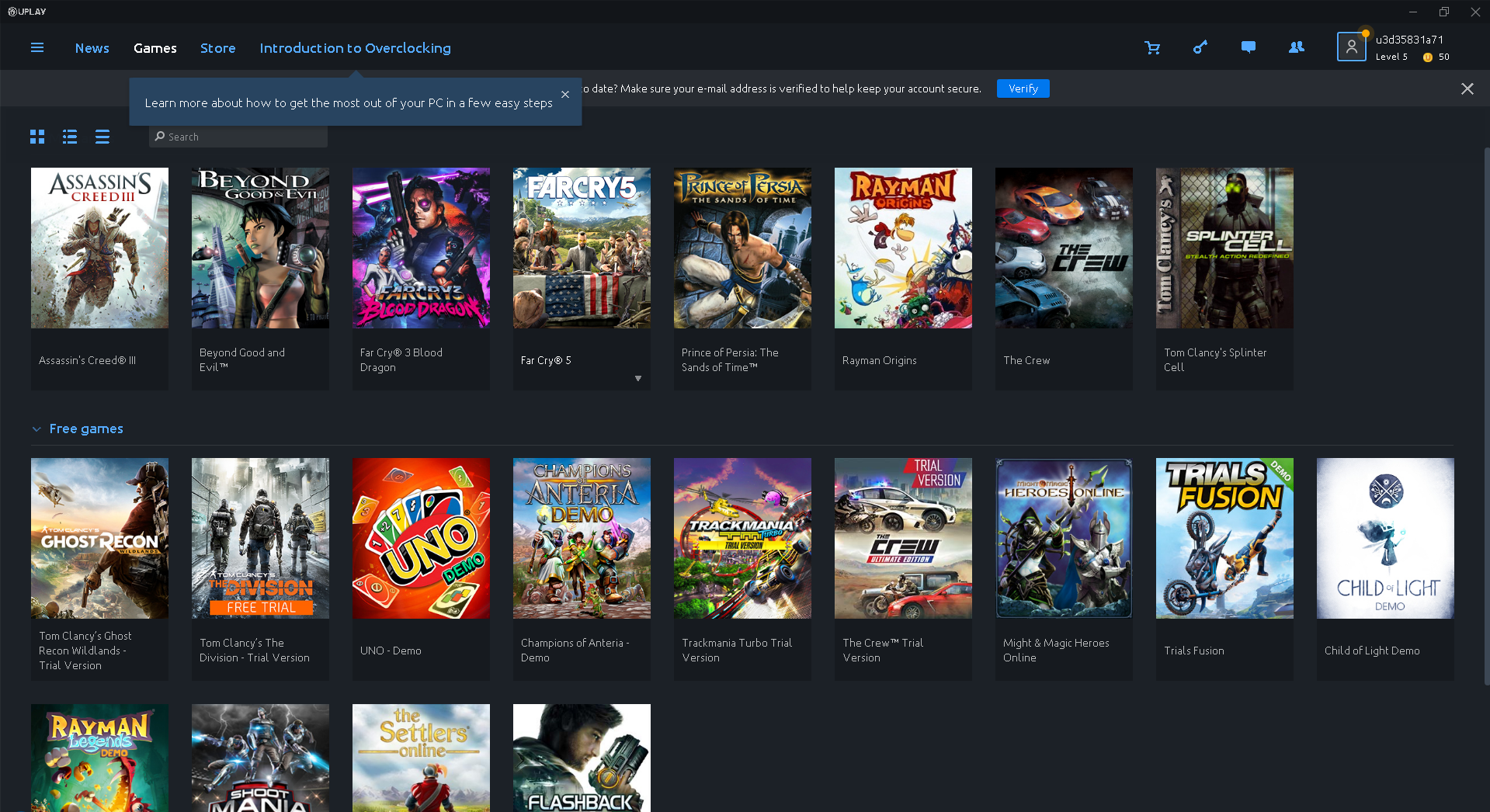Image resolution: width=1490 pixels, height=812 pixels.
Task: Open The Crew cover art
Action: (x=1064, y=248)
